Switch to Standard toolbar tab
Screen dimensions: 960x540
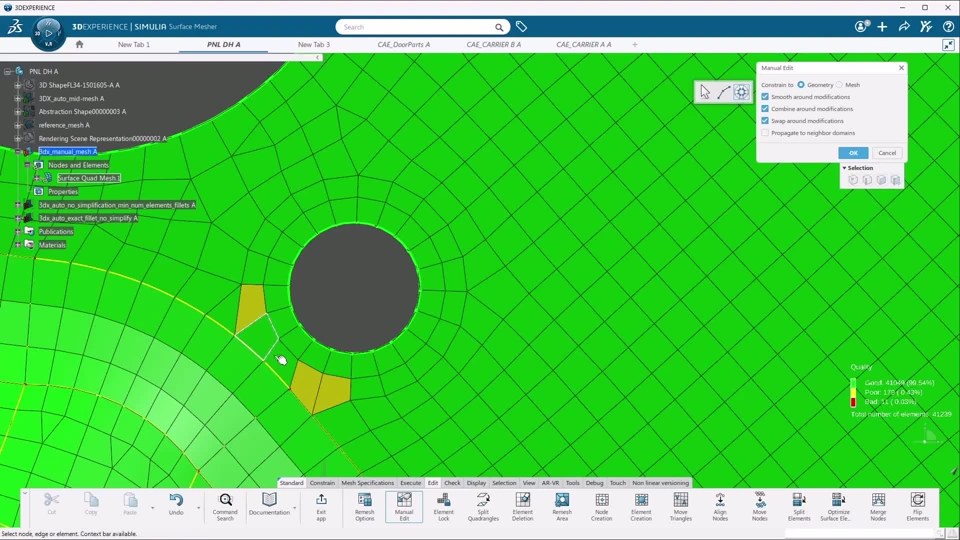[291, 482]
